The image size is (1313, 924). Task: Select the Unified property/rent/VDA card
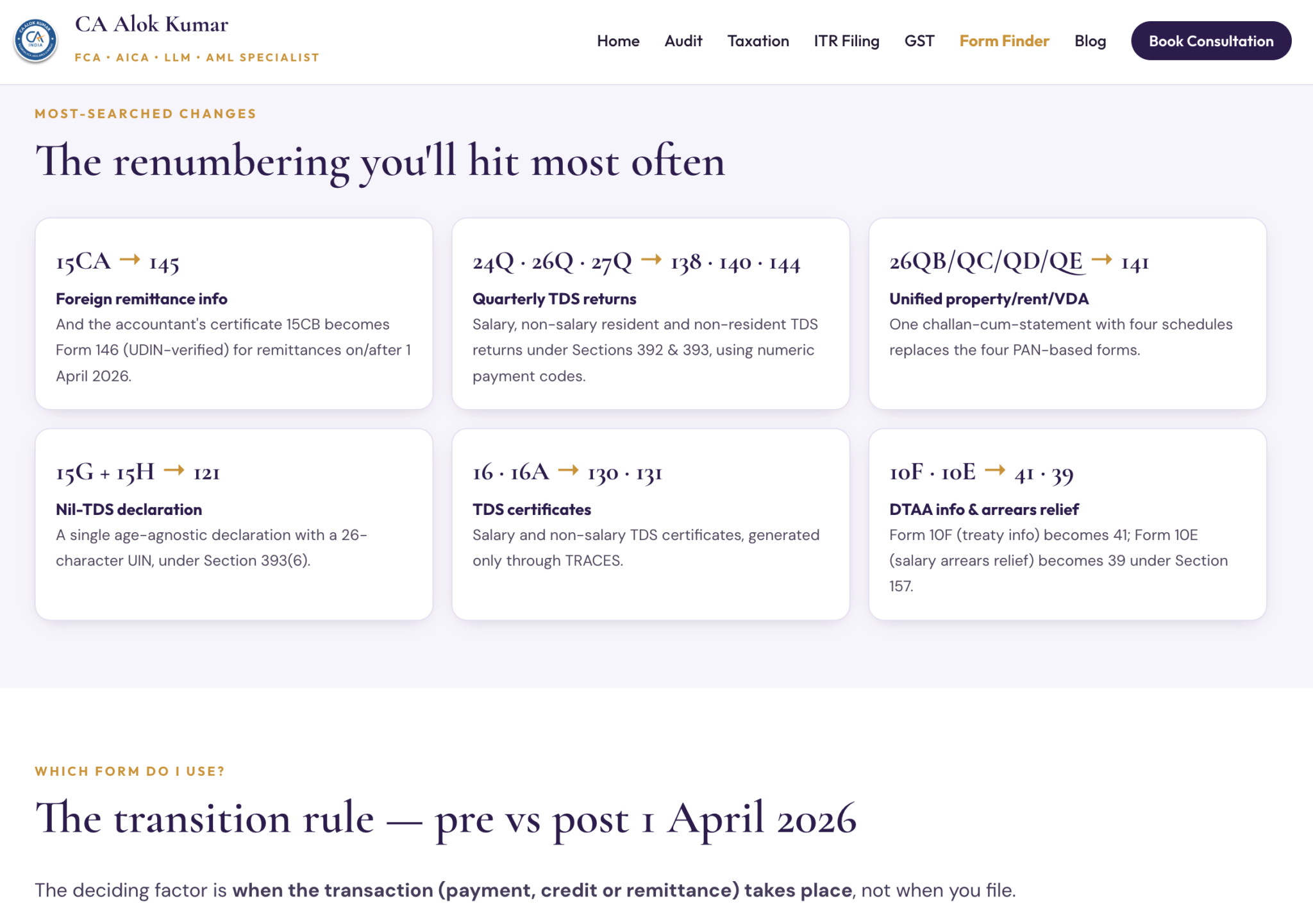pyautogui.click(x=1067, y=314)
